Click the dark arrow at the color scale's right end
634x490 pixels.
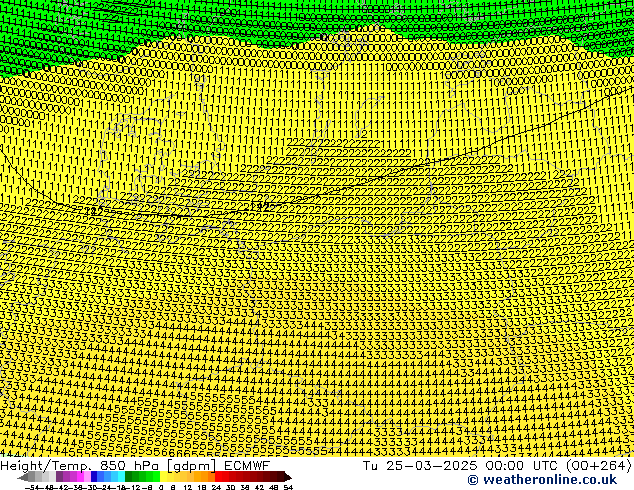tap(288, 476)
